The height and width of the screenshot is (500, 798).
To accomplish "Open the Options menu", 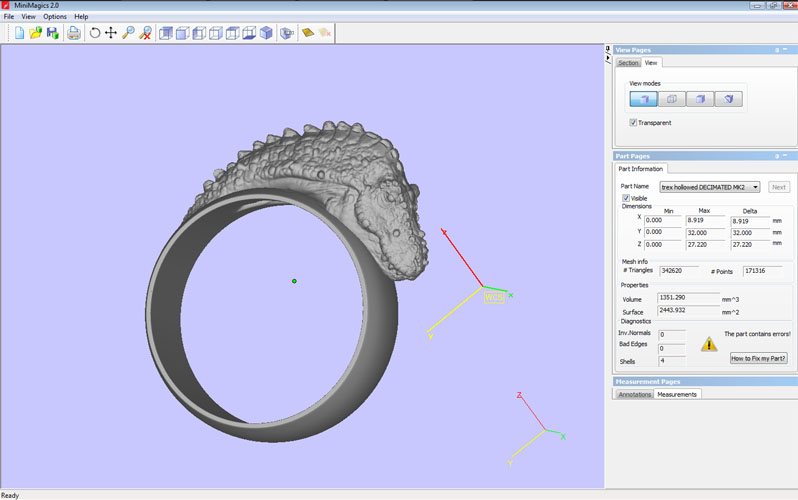I will 55,16.
